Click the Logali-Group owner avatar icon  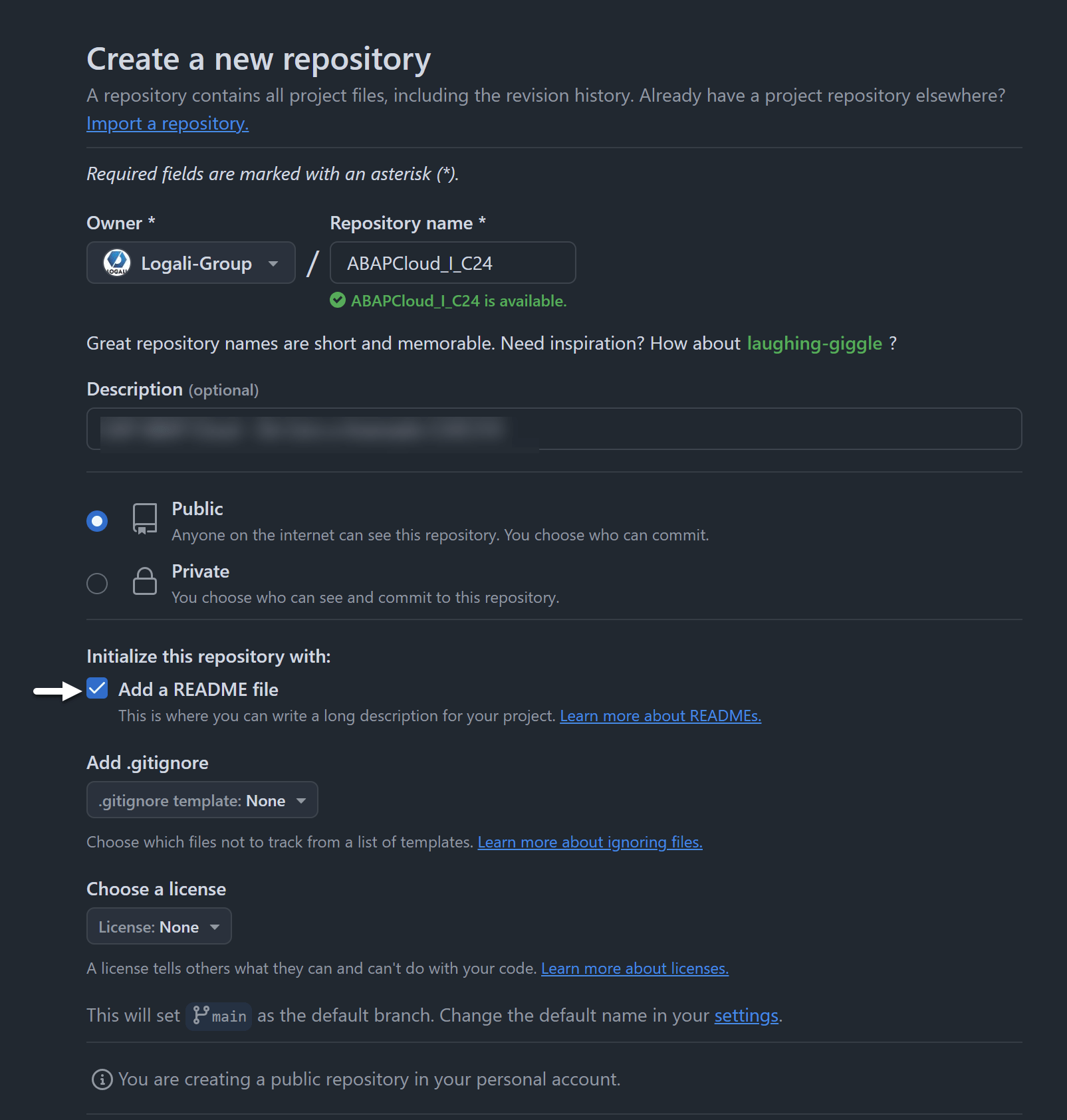point(117,263)
